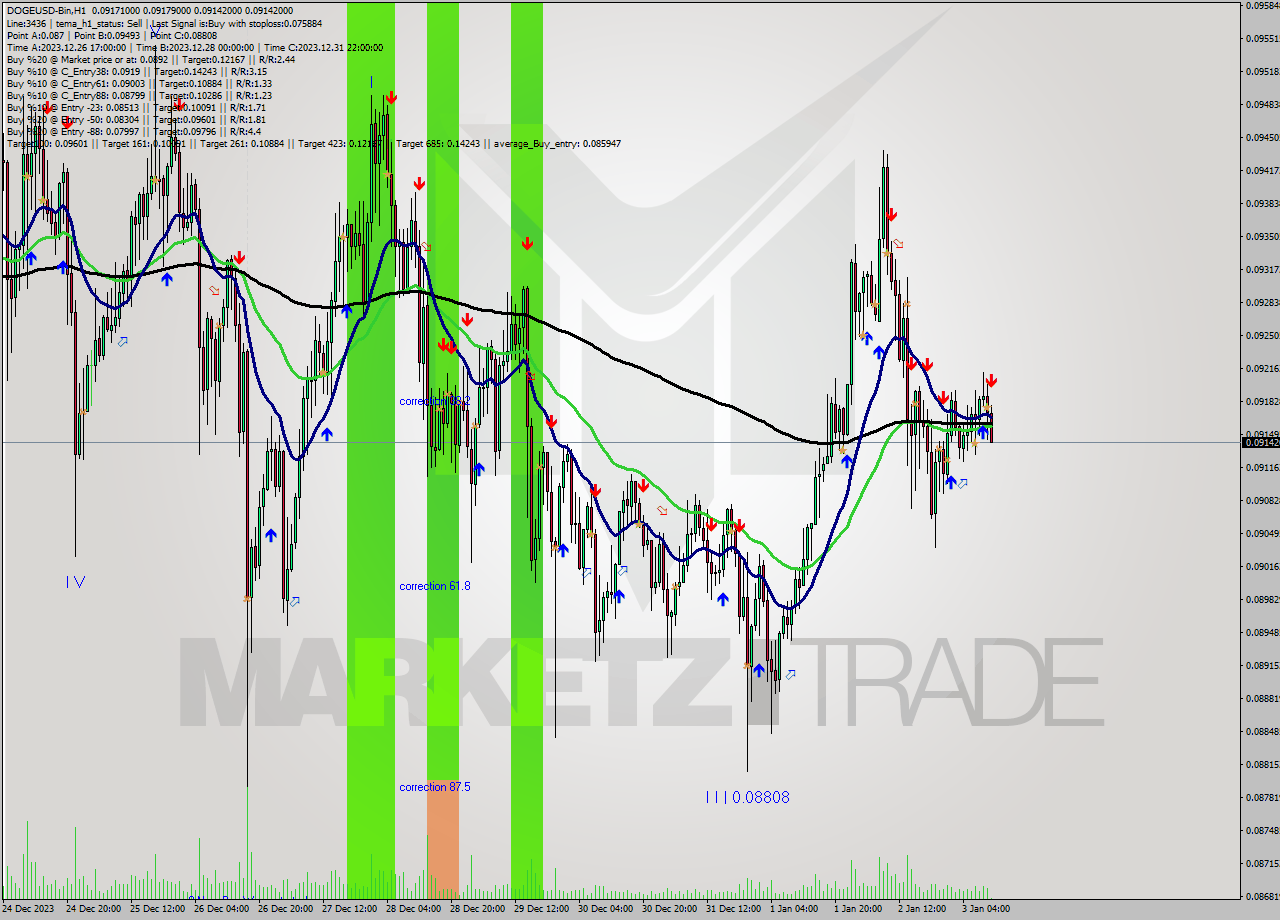Select the 'tema_h1_status: Sell' status text
Screen dimensions: 1280x920
click(x=98, y=23)
